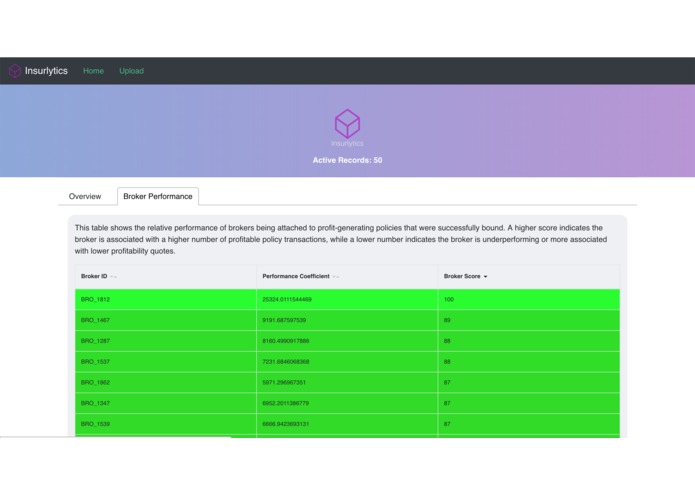Select broker cell BRO_1467
The width and height of the screenshot is (695, 494).
[166, 320]
